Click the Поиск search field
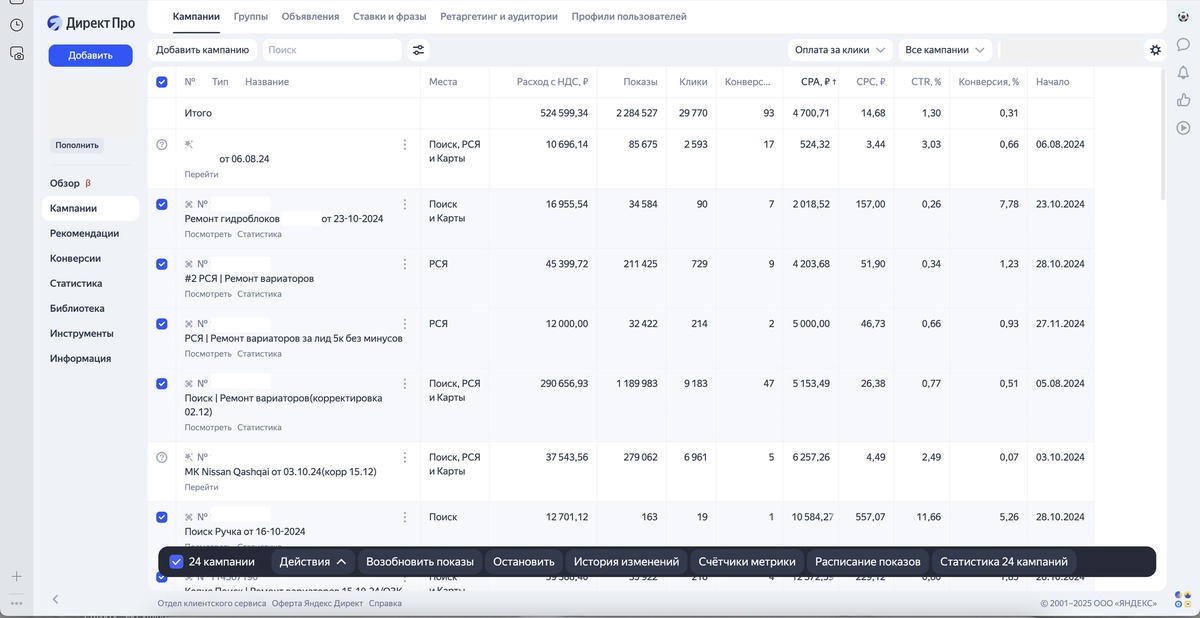 click(332, 50)
